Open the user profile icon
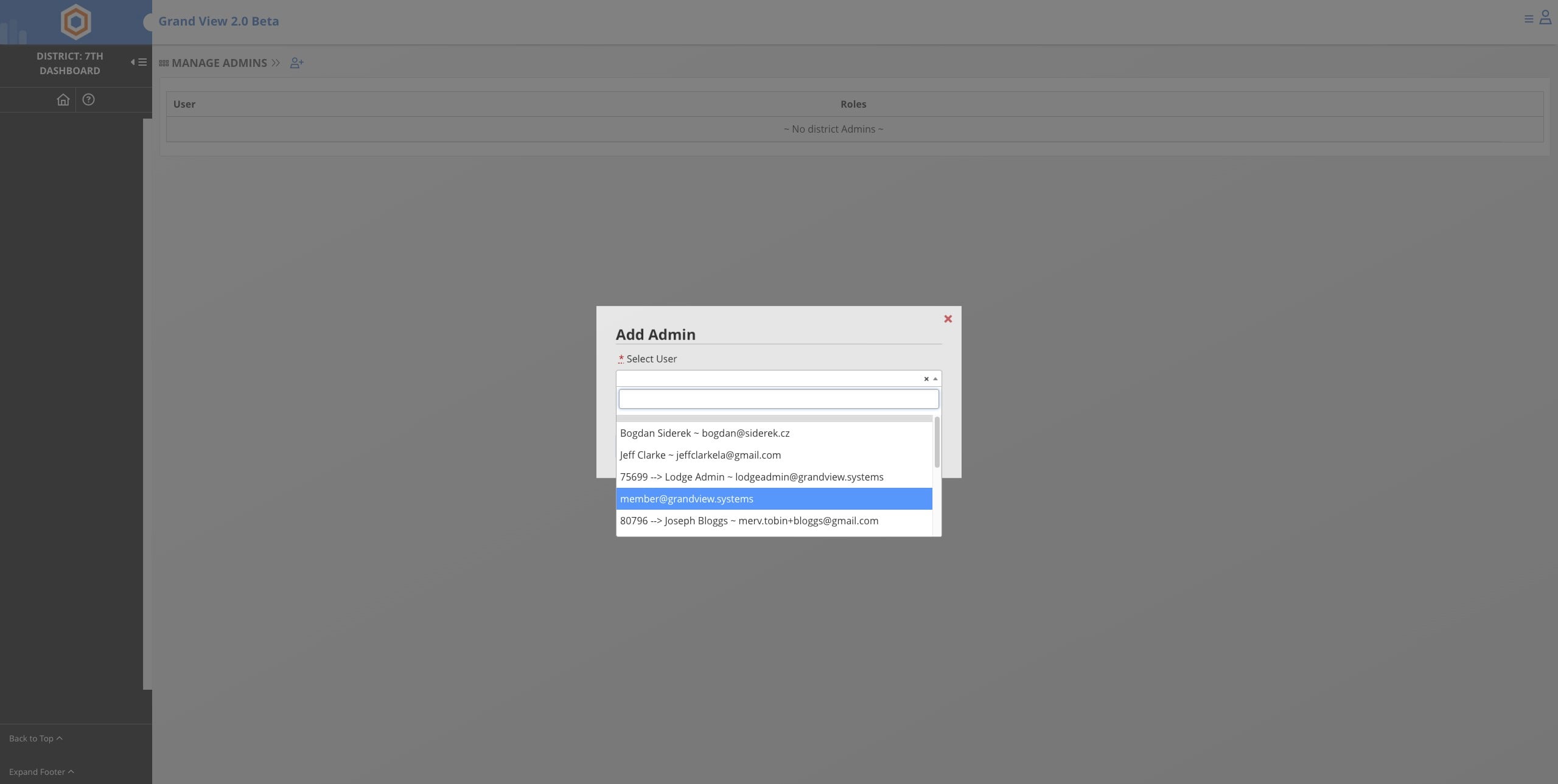The image size is (1558, 784). pyautogui.click(x=1545, y=18)
